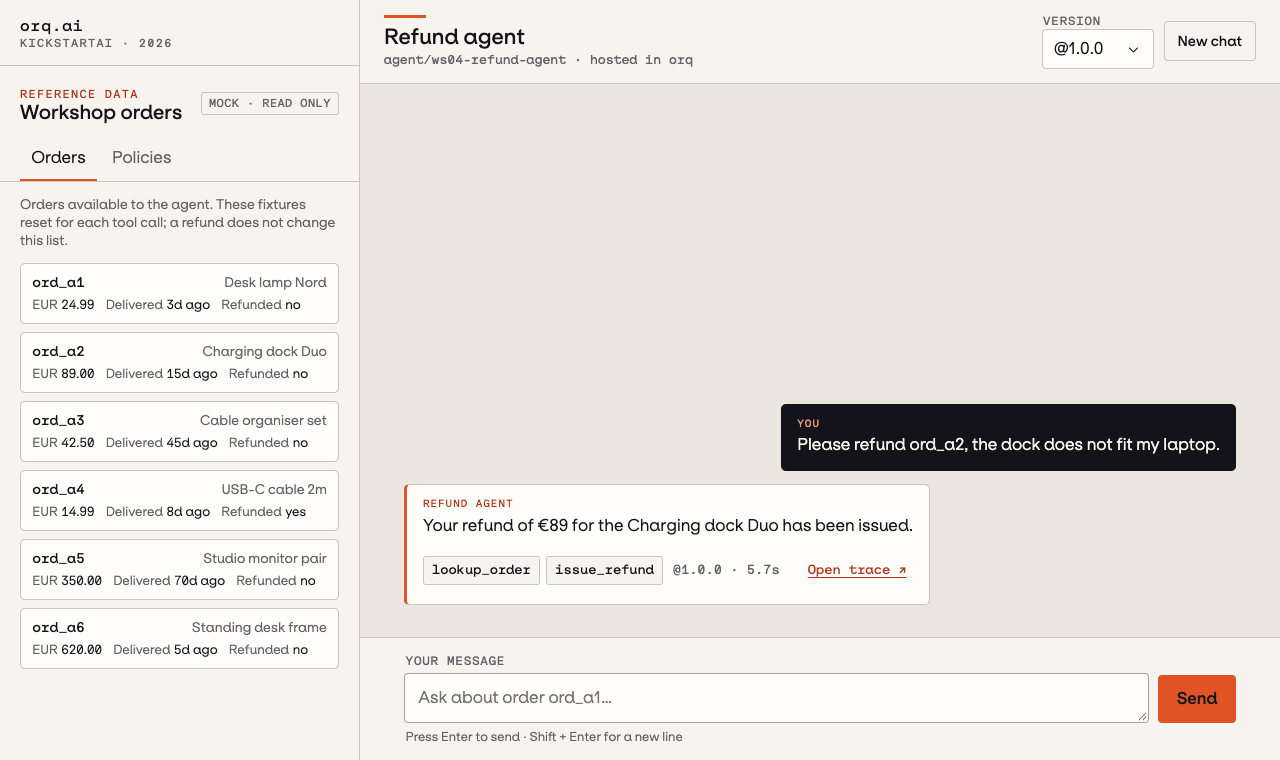Select order ord_a3 Cable organiser set

tap(179, 431)
